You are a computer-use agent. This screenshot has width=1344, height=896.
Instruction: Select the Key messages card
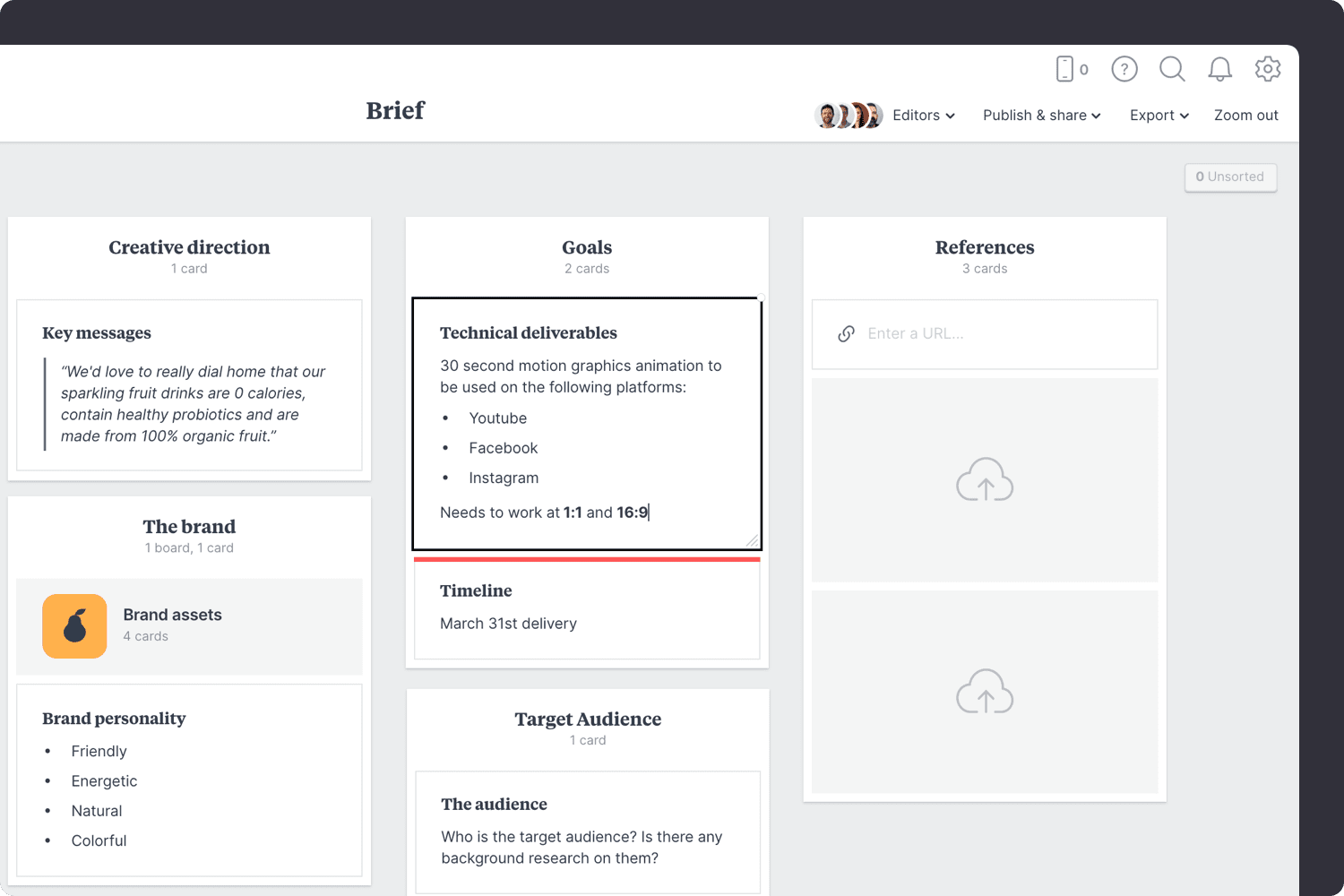coord(189,385)
